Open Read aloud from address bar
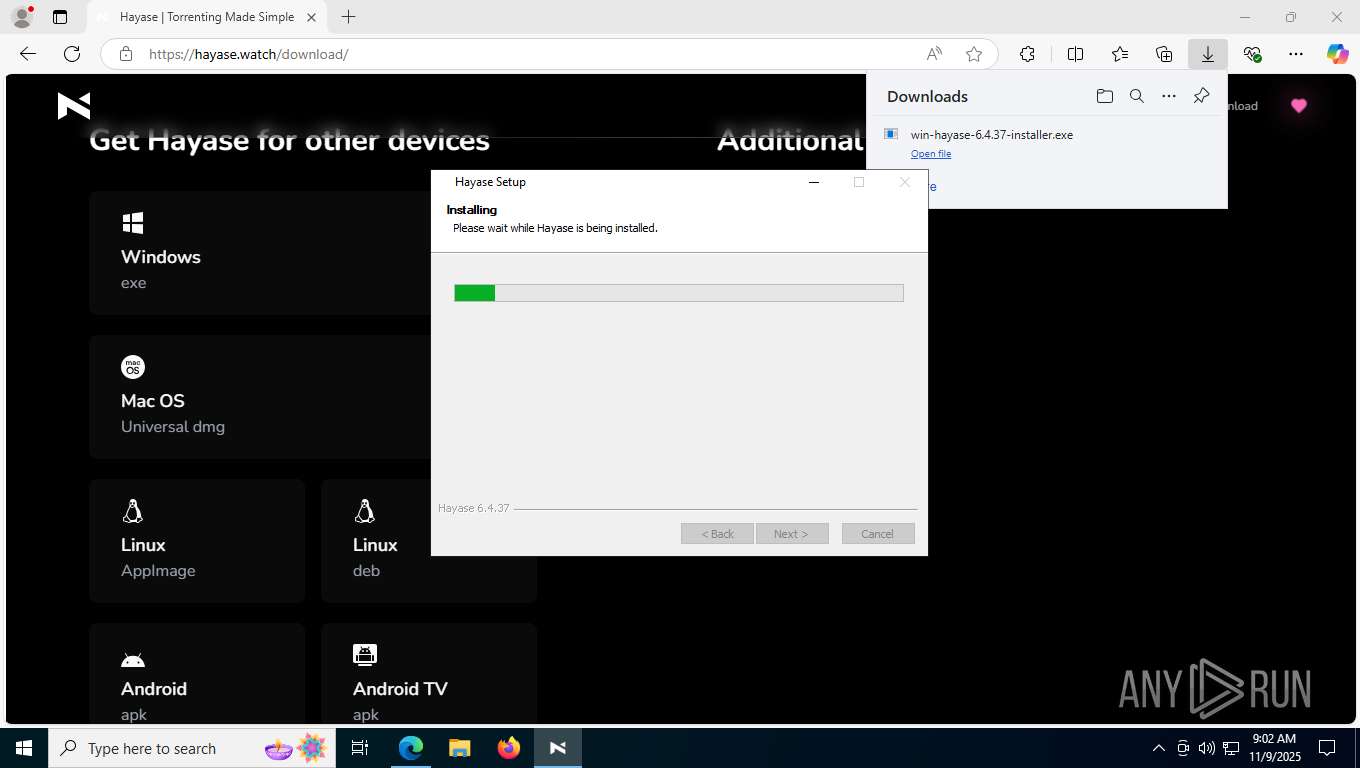Screen dimensions: 1360x768 [933, 54]
